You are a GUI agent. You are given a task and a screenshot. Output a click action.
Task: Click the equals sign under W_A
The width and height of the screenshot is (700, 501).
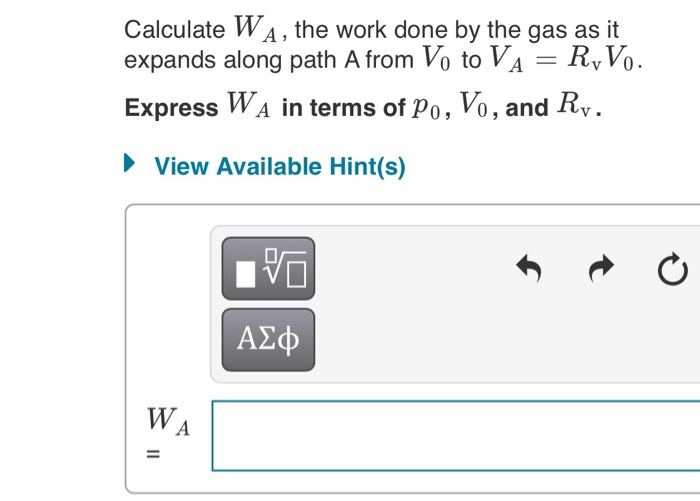[x=153, y=456]
